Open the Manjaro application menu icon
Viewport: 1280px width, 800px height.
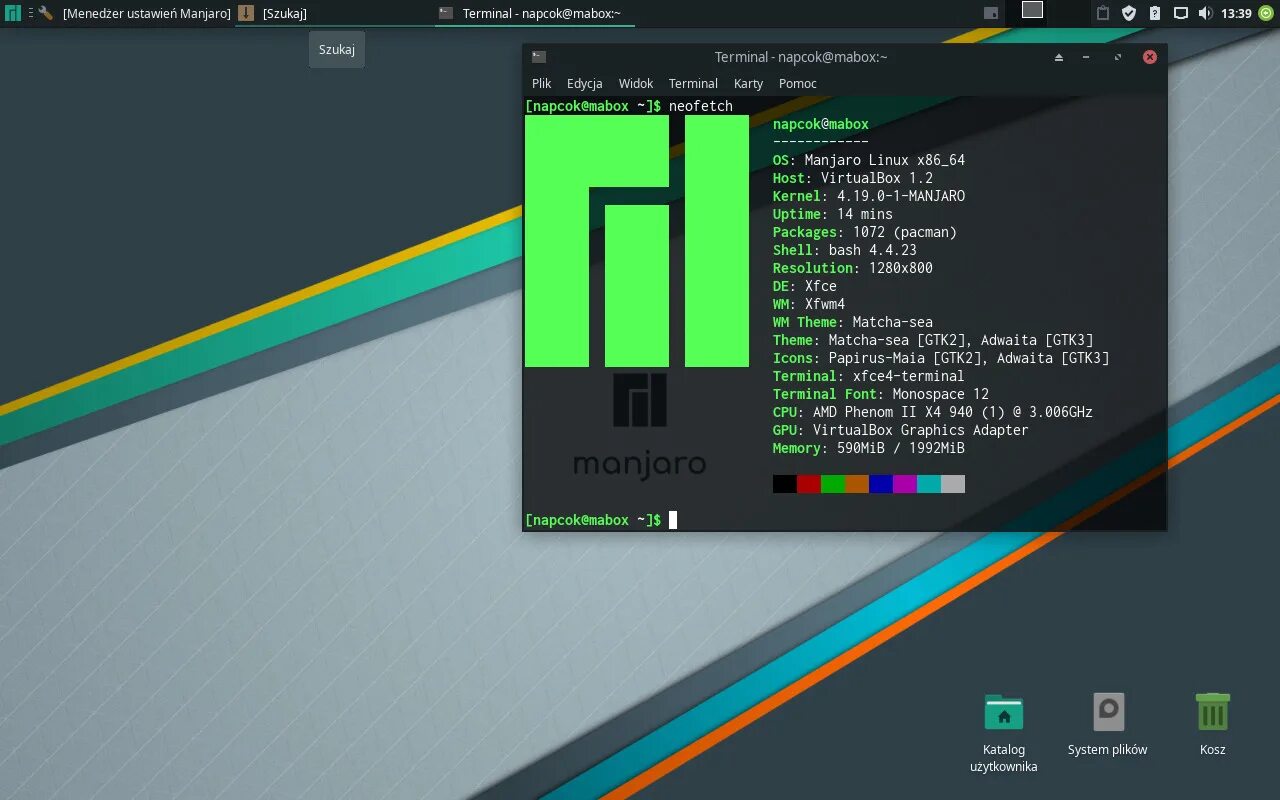coord(13,13)
